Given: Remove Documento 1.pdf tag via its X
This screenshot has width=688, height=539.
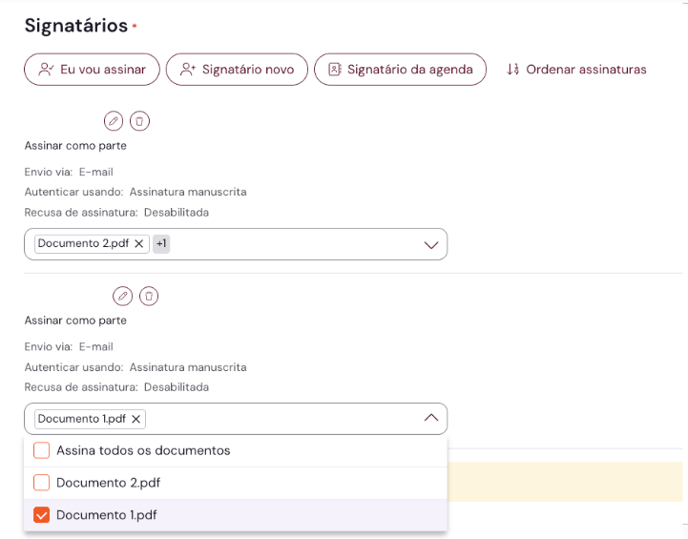Looking at the screenshot, I should (136, 419).
